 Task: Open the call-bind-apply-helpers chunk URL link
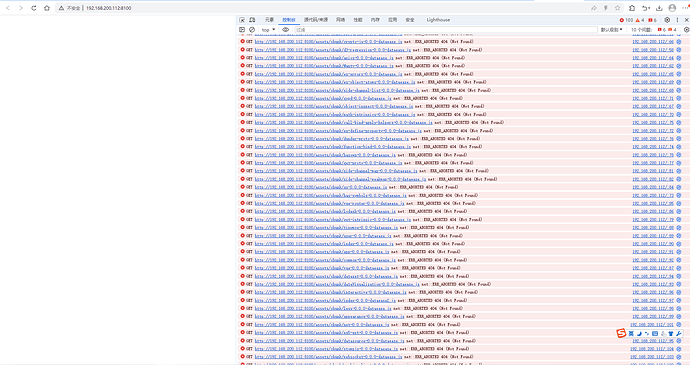(344, 122)
